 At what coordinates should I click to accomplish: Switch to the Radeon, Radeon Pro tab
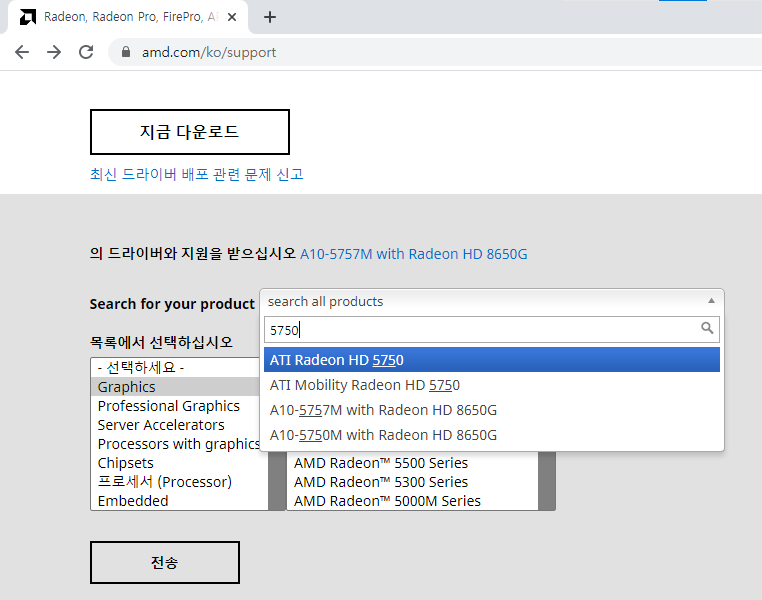[129, 17]
